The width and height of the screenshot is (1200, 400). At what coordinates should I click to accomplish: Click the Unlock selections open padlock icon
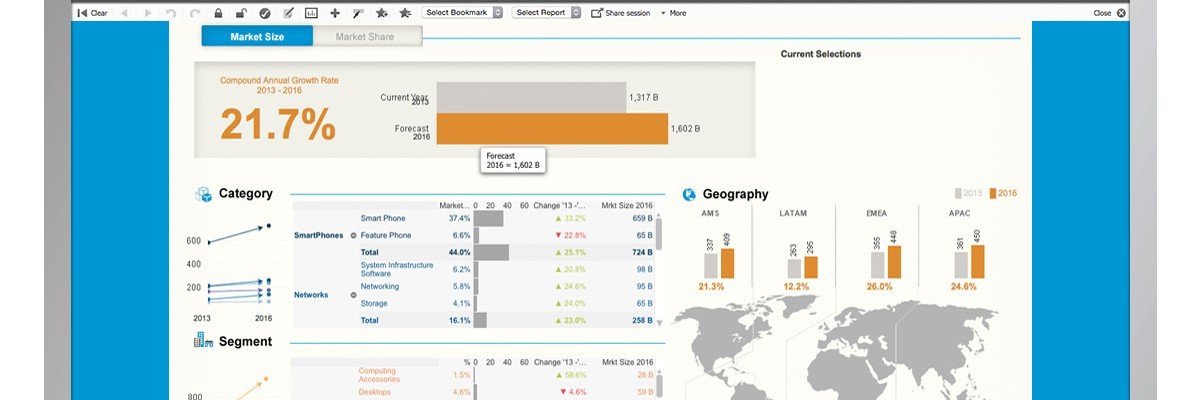click(241, 13)
